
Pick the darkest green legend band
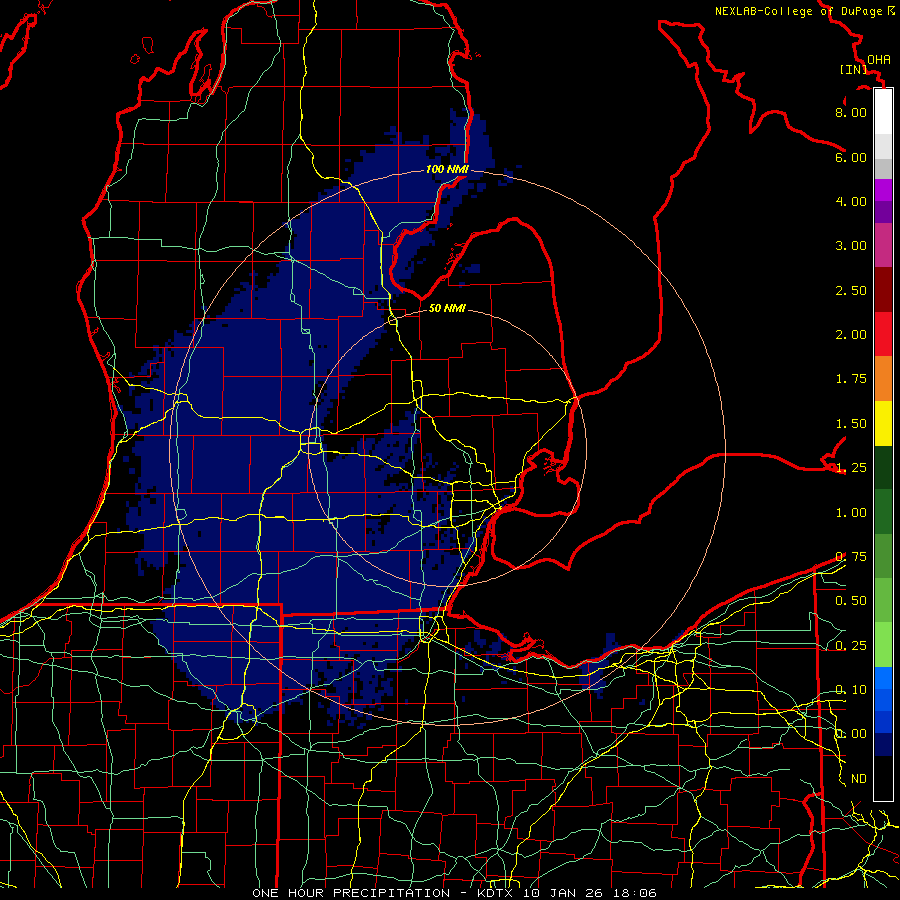(883, 468)
